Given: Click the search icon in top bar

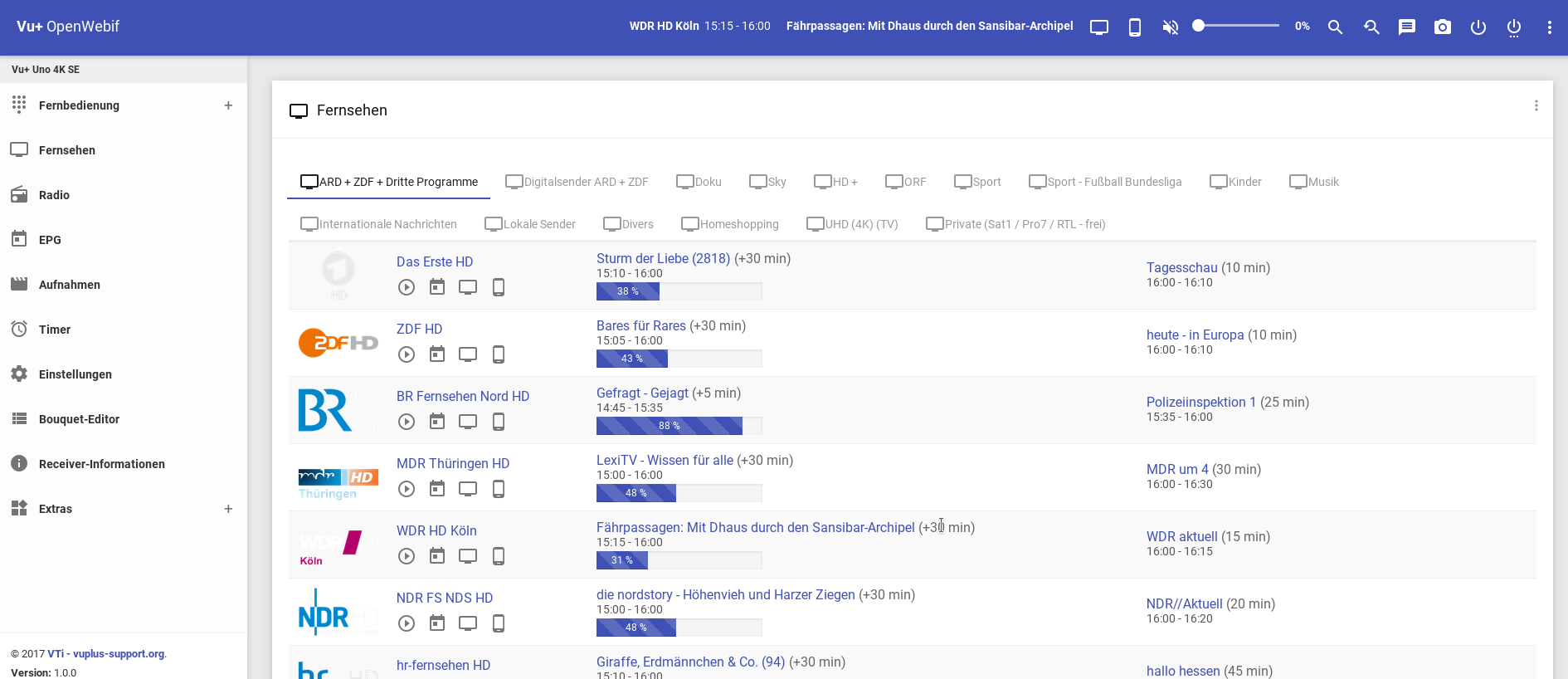Looking at the screenshot, I should coord(1335,27).
